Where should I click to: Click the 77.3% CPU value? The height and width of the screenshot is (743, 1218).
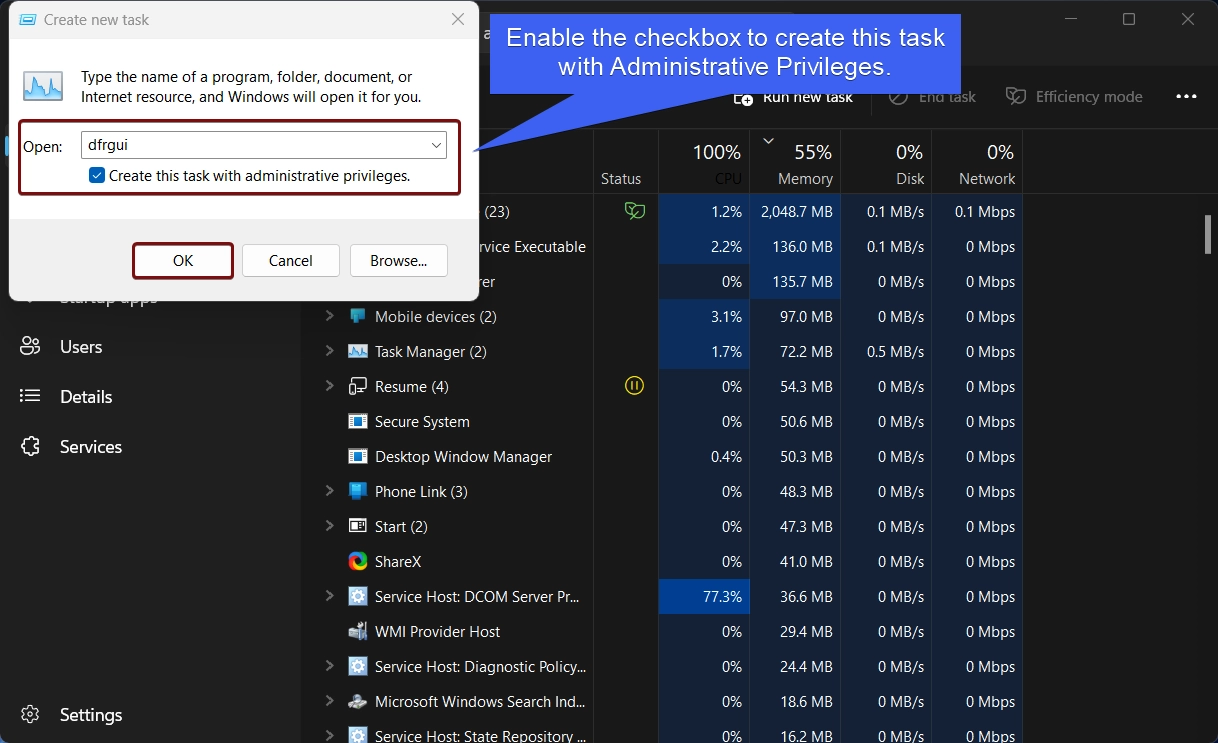point(722,597)
